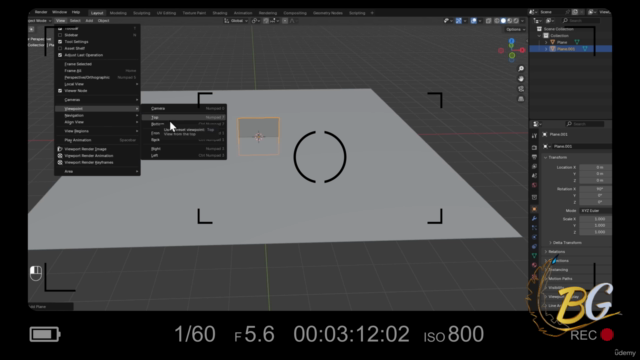This screenshot has width=640, height=360.
Task: Open the Object Data mesh tab
Action: tap(534, 256)
